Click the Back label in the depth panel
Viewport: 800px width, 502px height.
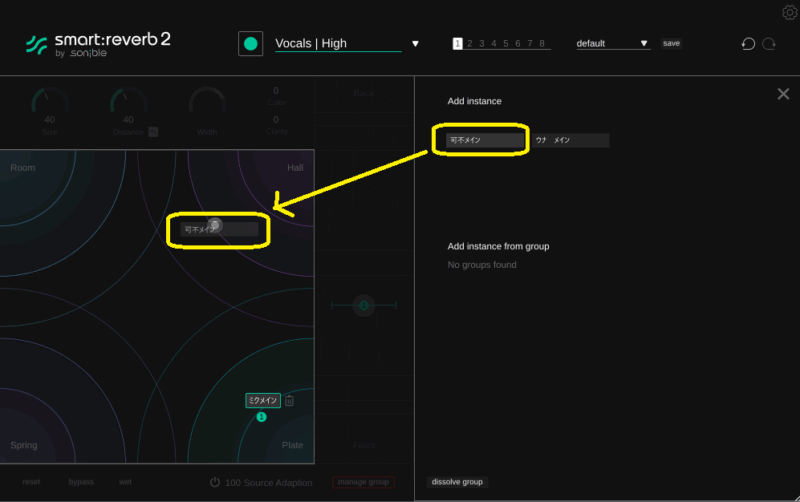[x=364, y=93]
